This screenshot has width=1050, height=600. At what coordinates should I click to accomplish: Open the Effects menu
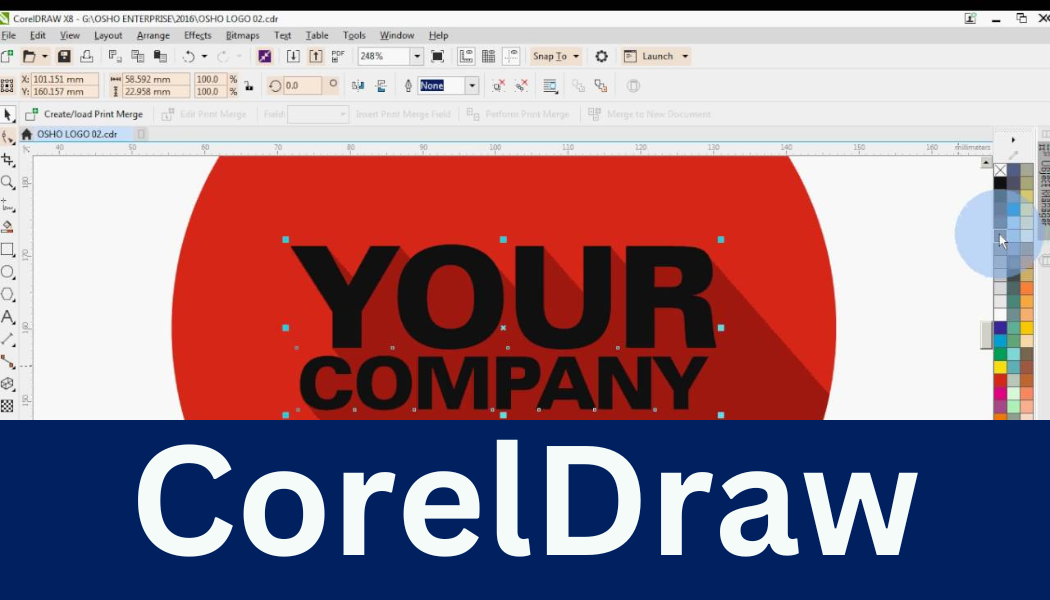(x=197, y=35)
